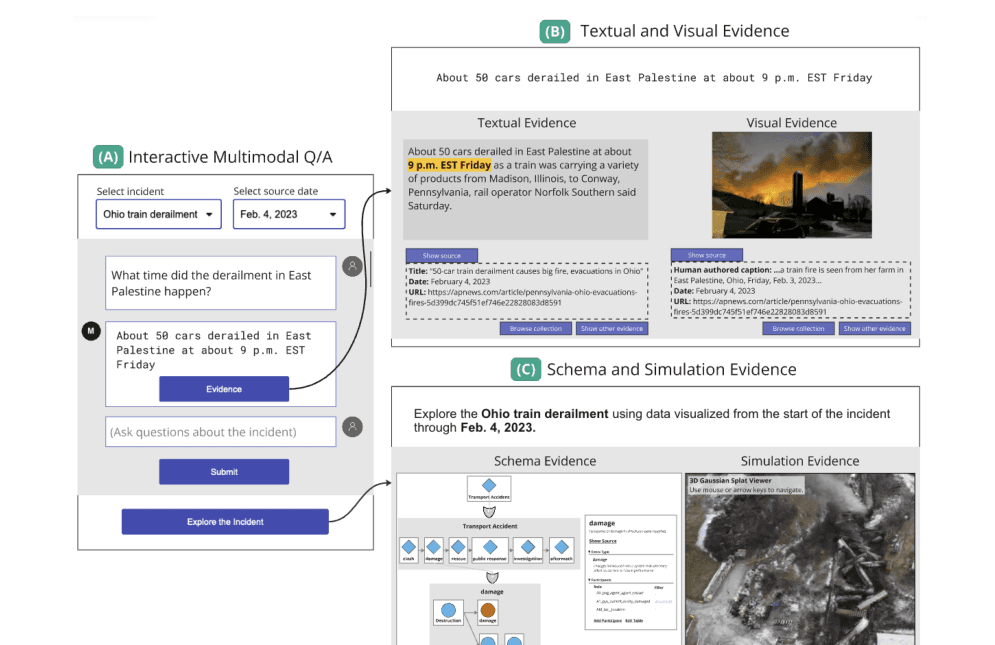Click the Destruction node in the damage subgraph
995x645 pixels.
[448, 608]
